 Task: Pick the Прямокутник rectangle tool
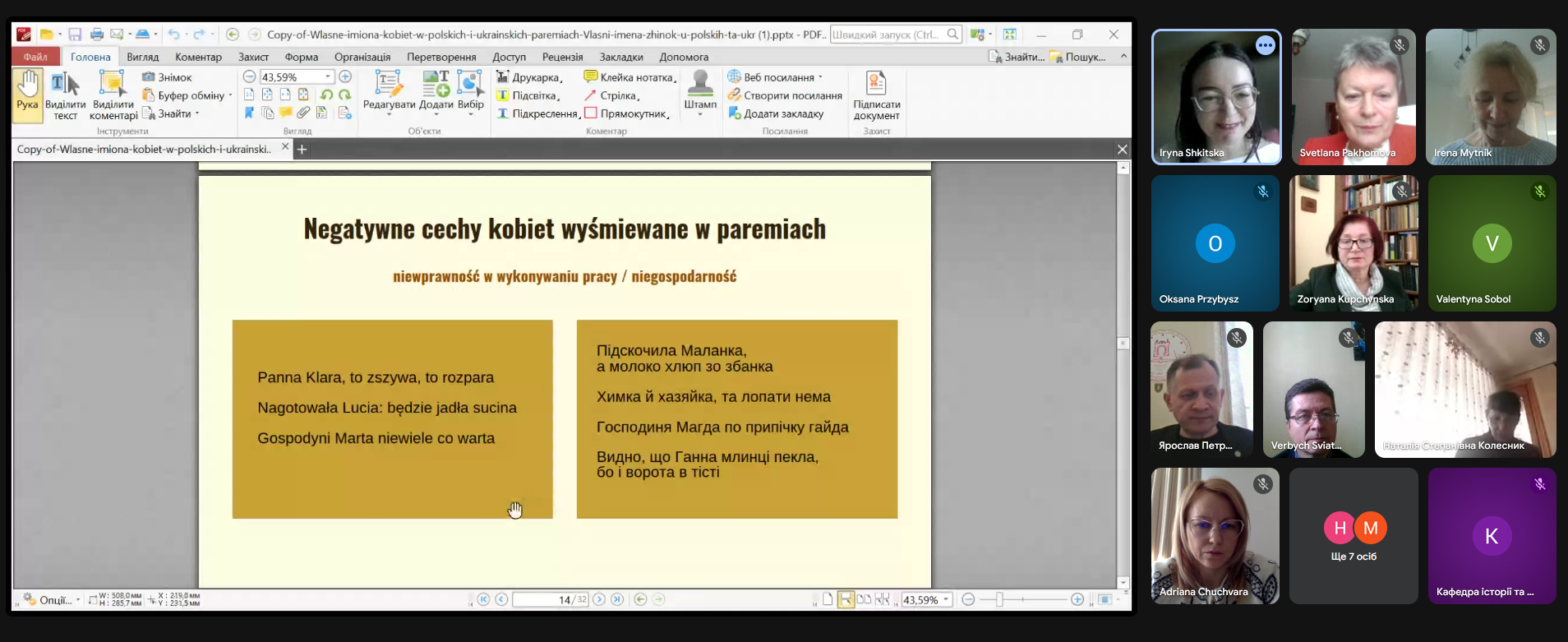click(x=627, y=113)
